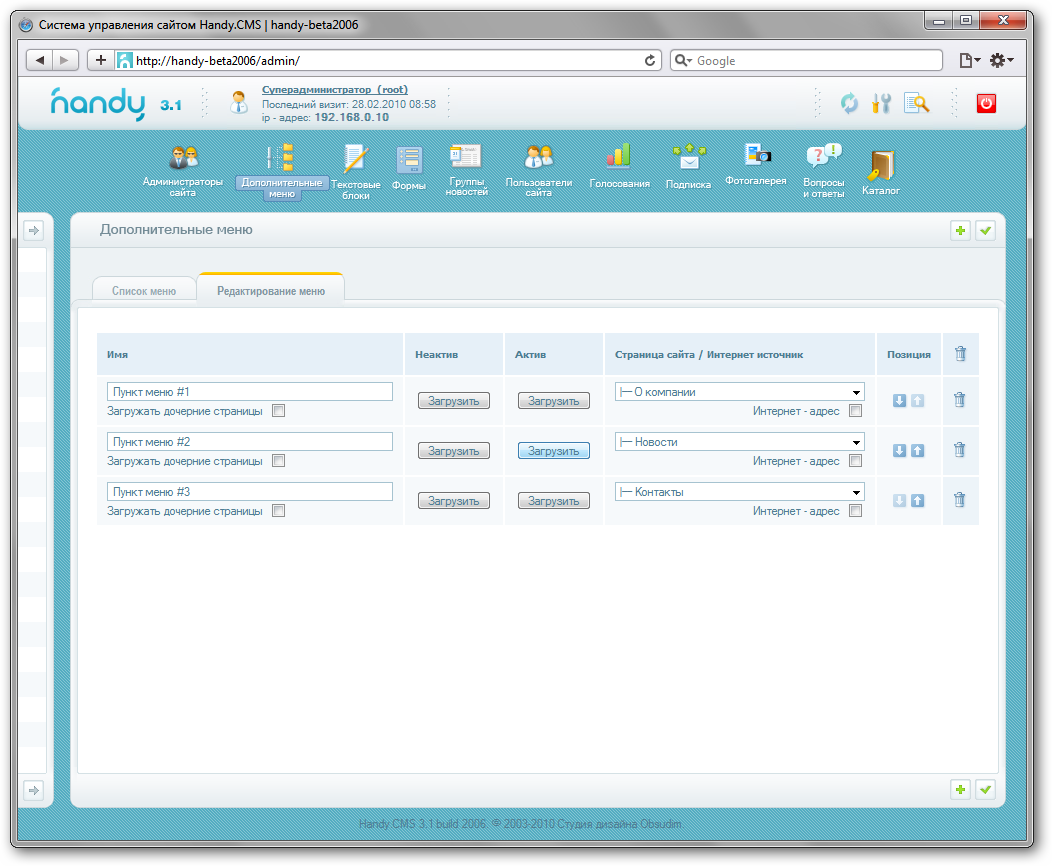Move Пункт меню #1 down with arrow icon
Image resolution: width=1052 pixels, height=866 pixels.
[899, 401]
